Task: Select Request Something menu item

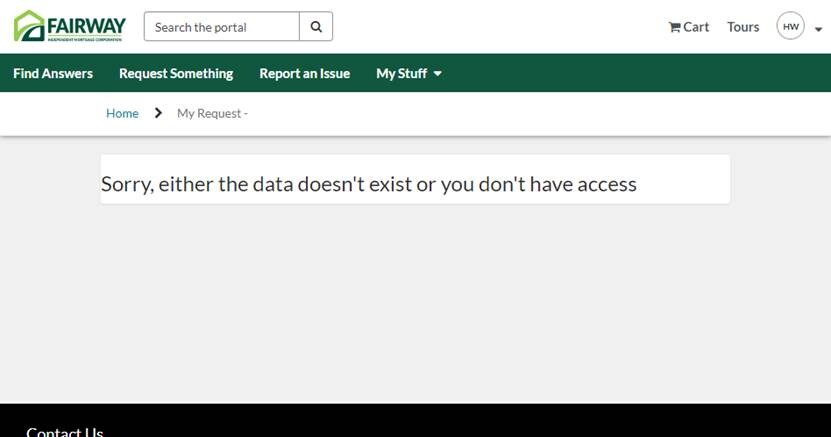Action: coord(176,73)
